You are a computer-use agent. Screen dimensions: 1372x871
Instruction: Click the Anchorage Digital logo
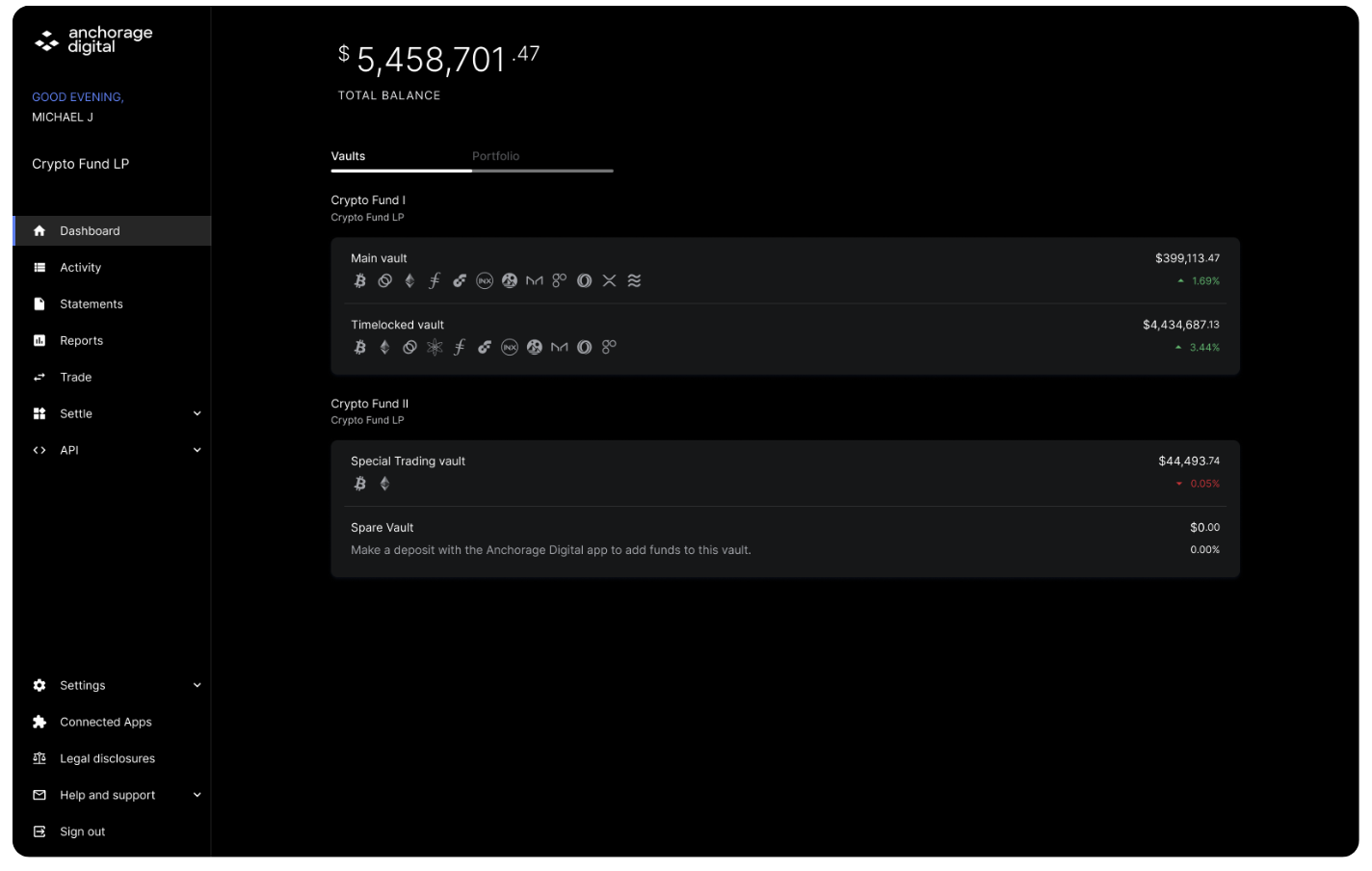[93, 40]
